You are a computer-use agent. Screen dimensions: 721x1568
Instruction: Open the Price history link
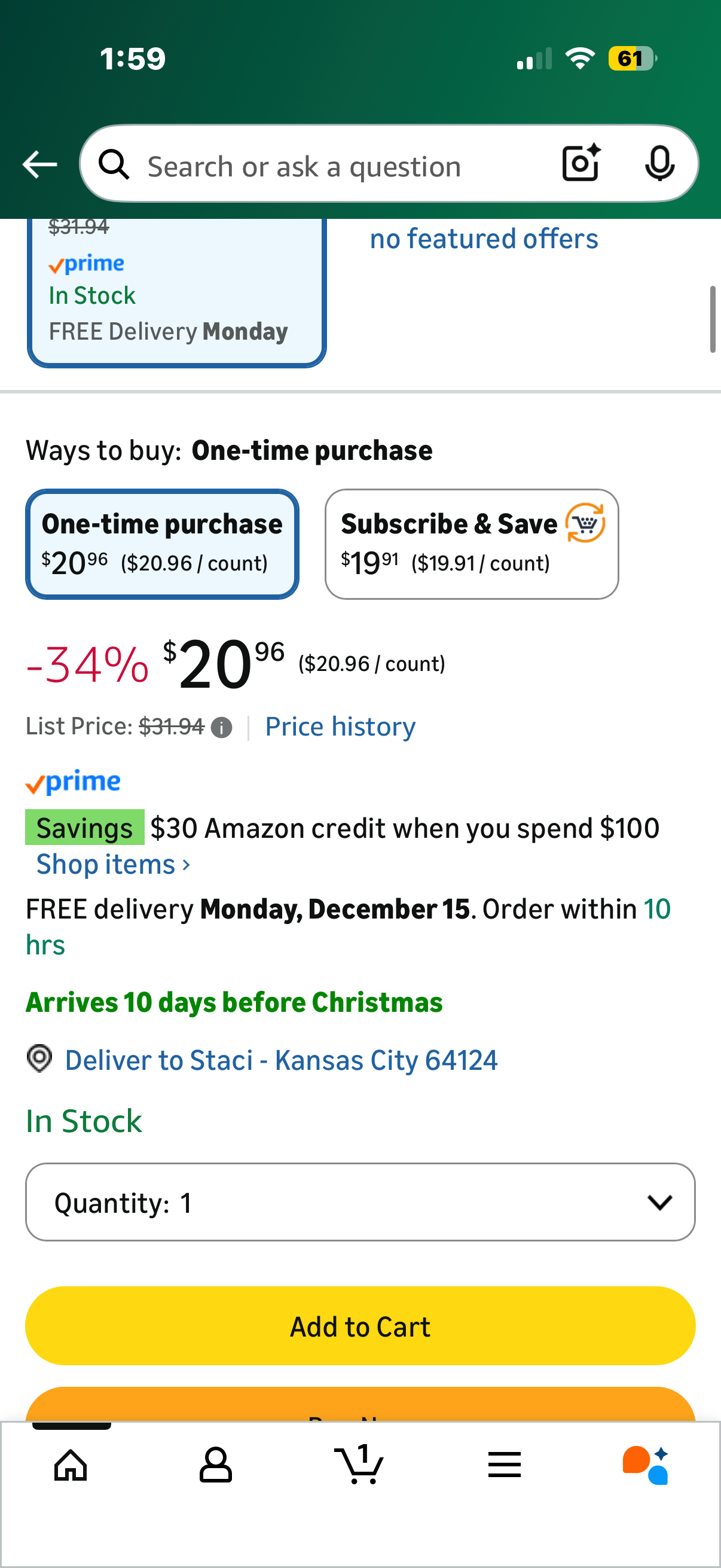click(340, 727)
